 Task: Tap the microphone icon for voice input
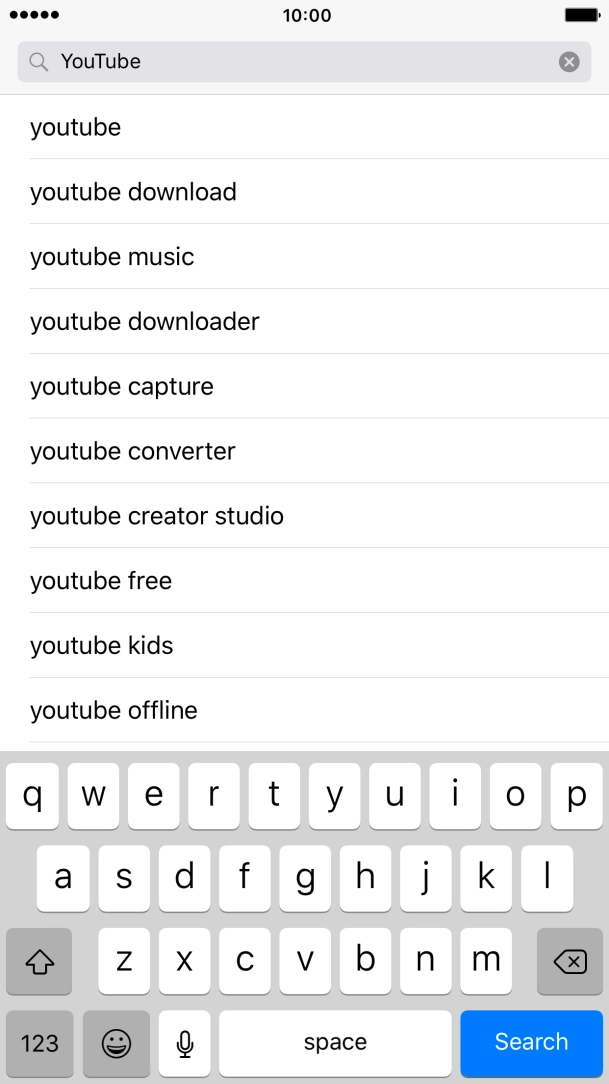tap(184, 1043)
